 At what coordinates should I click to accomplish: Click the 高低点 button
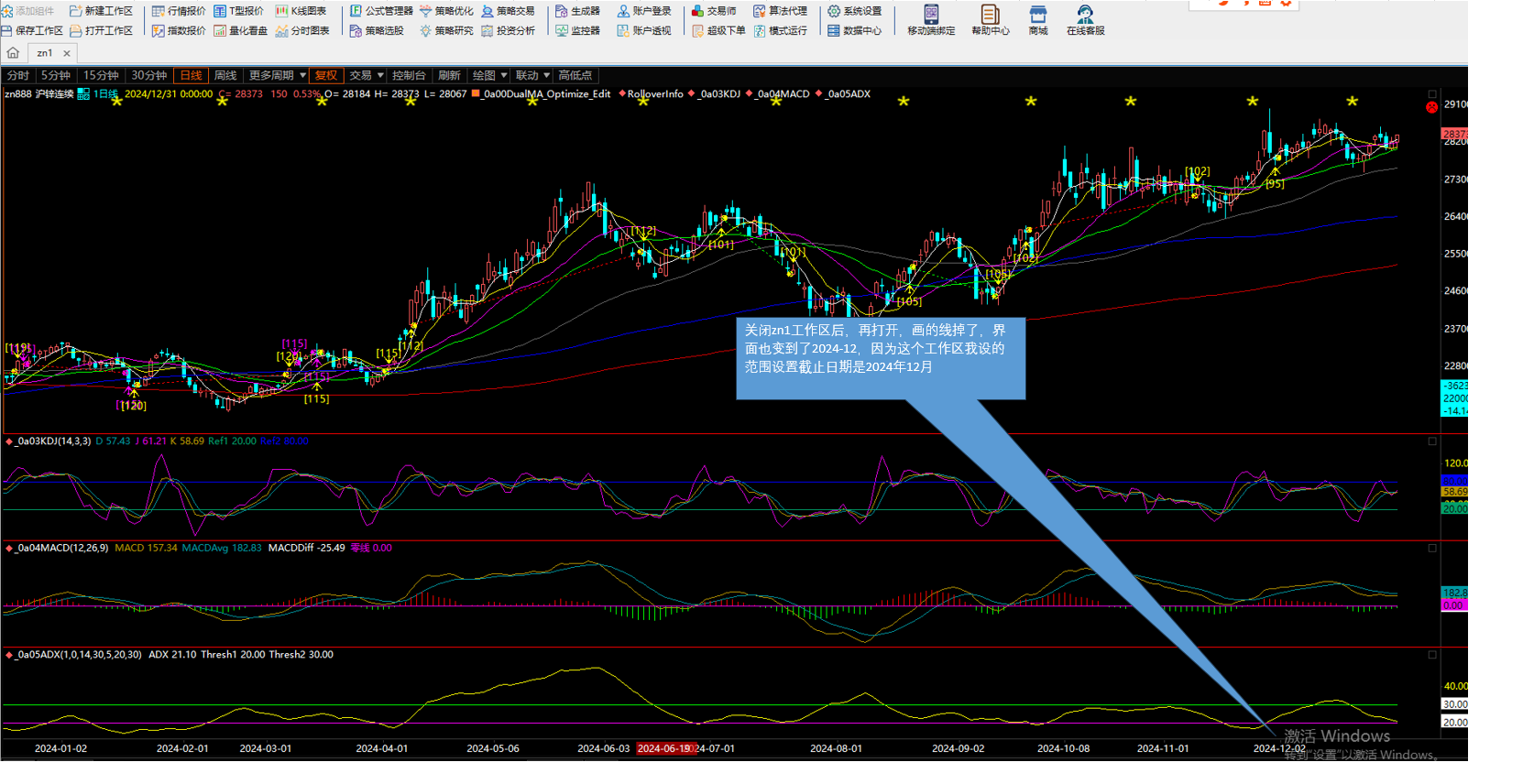(575, 75)
